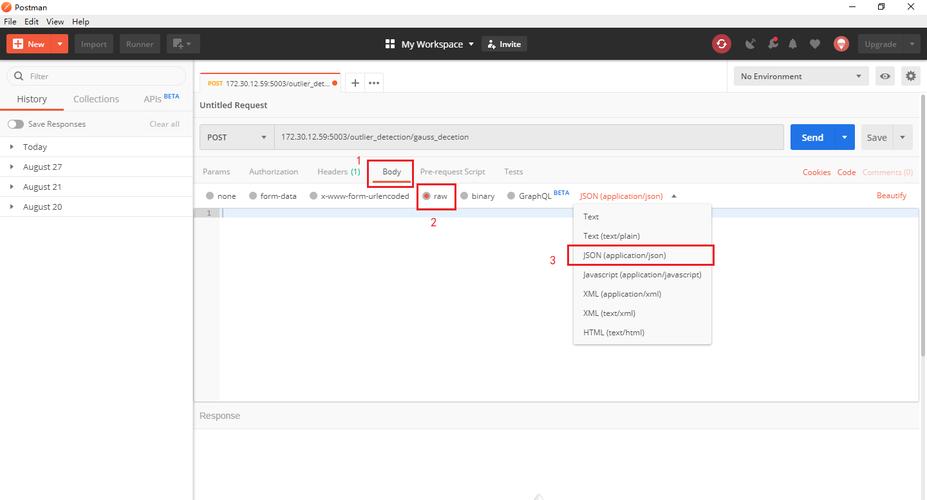Switch to the Collections tab
927x500 pixels.
tap(96, 99)
